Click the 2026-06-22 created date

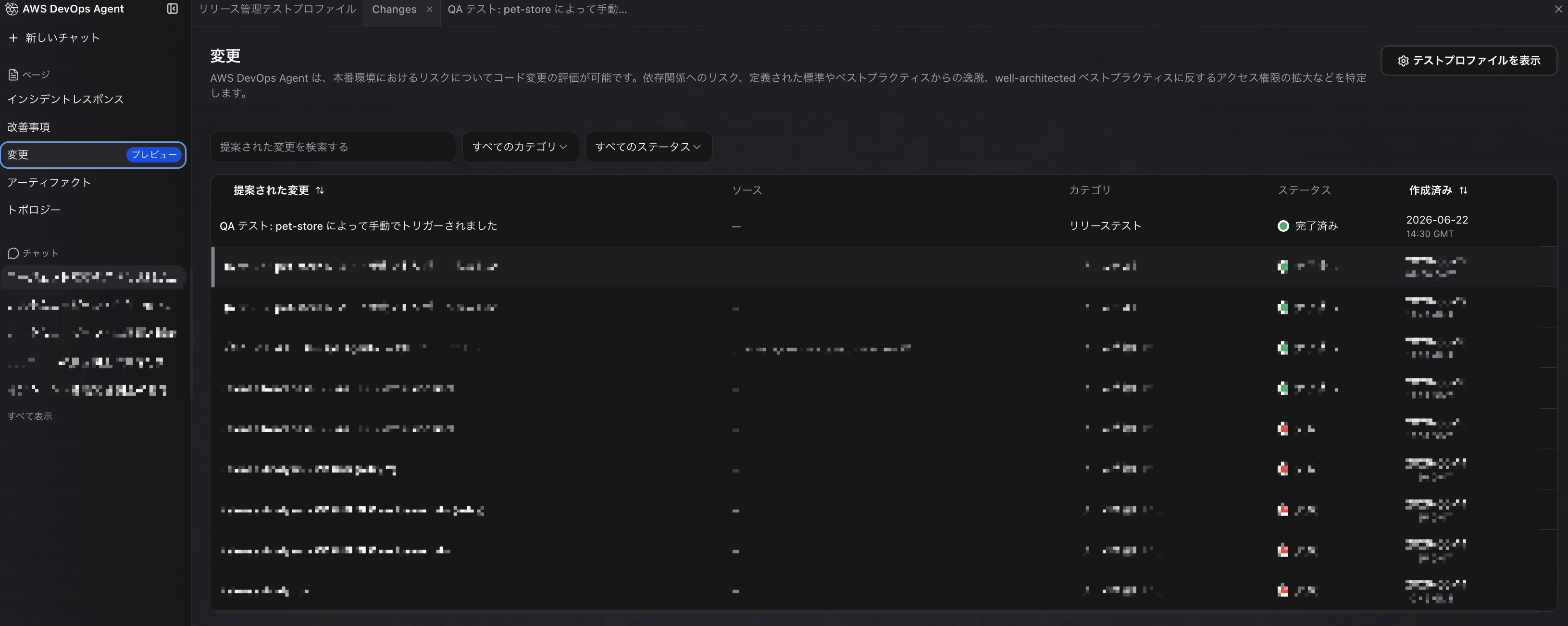click(x=1436, y=220)
